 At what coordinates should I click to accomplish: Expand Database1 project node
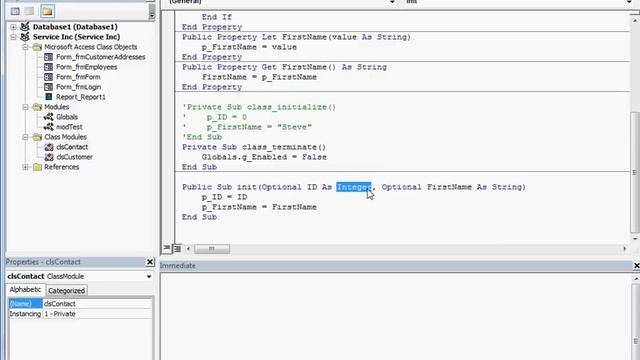pos(13,27)
